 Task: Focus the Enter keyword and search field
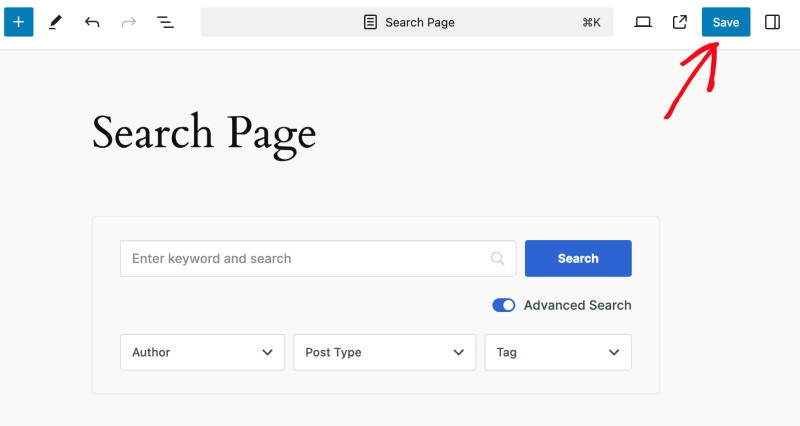coord(318,259)
